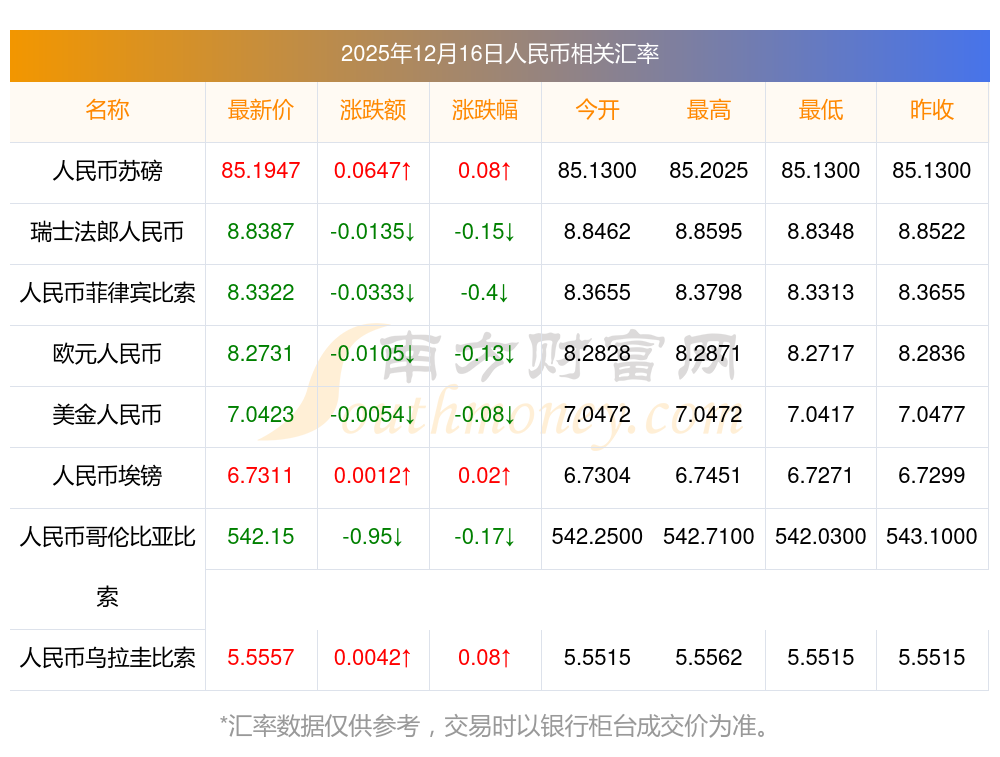Click the lowest value 6.7271
The height and width of the screenshot is (757, 1000).
coord(820,475)
